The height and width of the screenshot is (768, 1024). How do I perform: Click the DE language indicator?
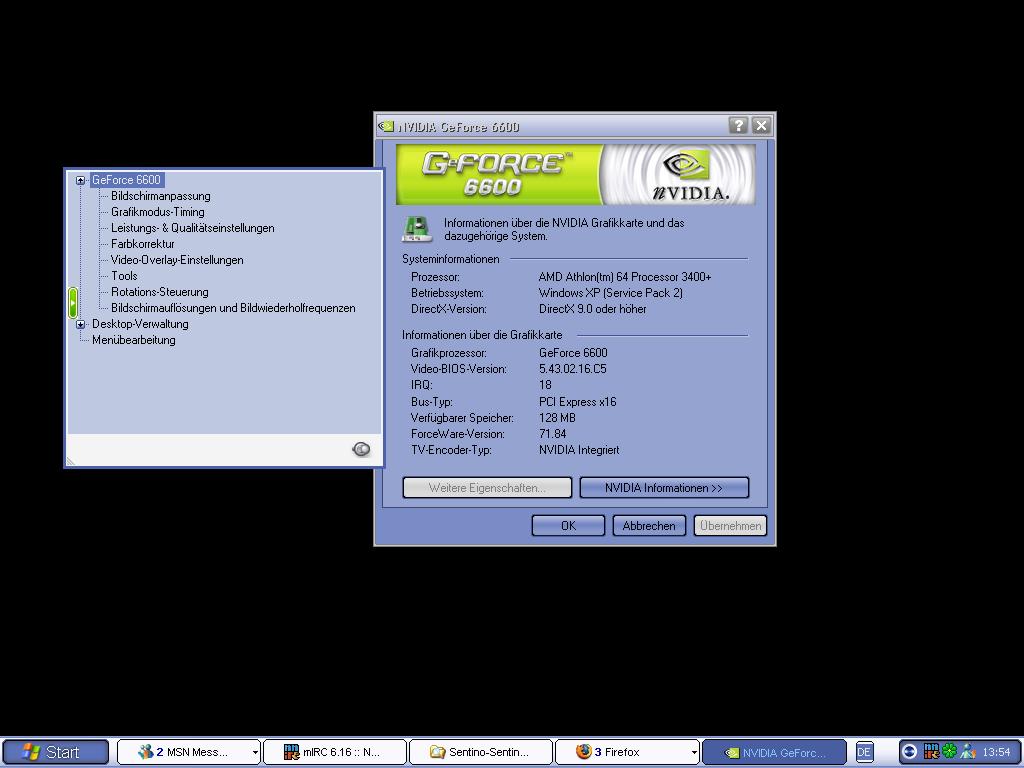[864, 752]
